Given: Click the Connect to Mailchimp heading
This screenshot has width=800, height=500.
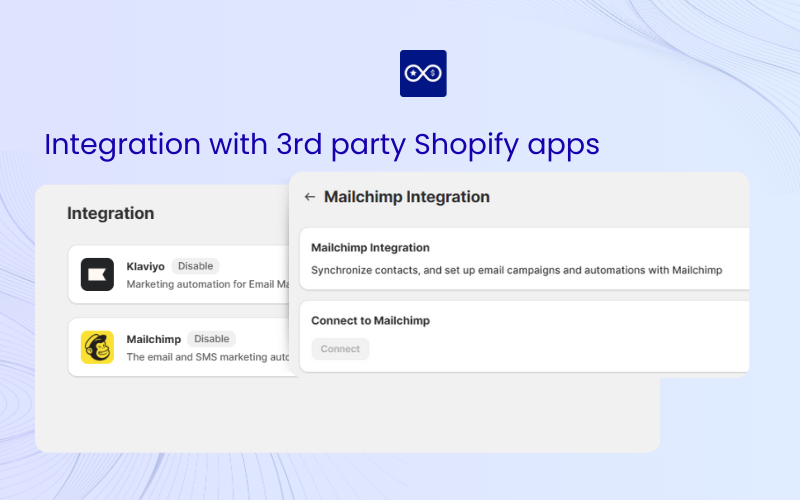Looking at the screenshot, I should [x=370, y=321].
